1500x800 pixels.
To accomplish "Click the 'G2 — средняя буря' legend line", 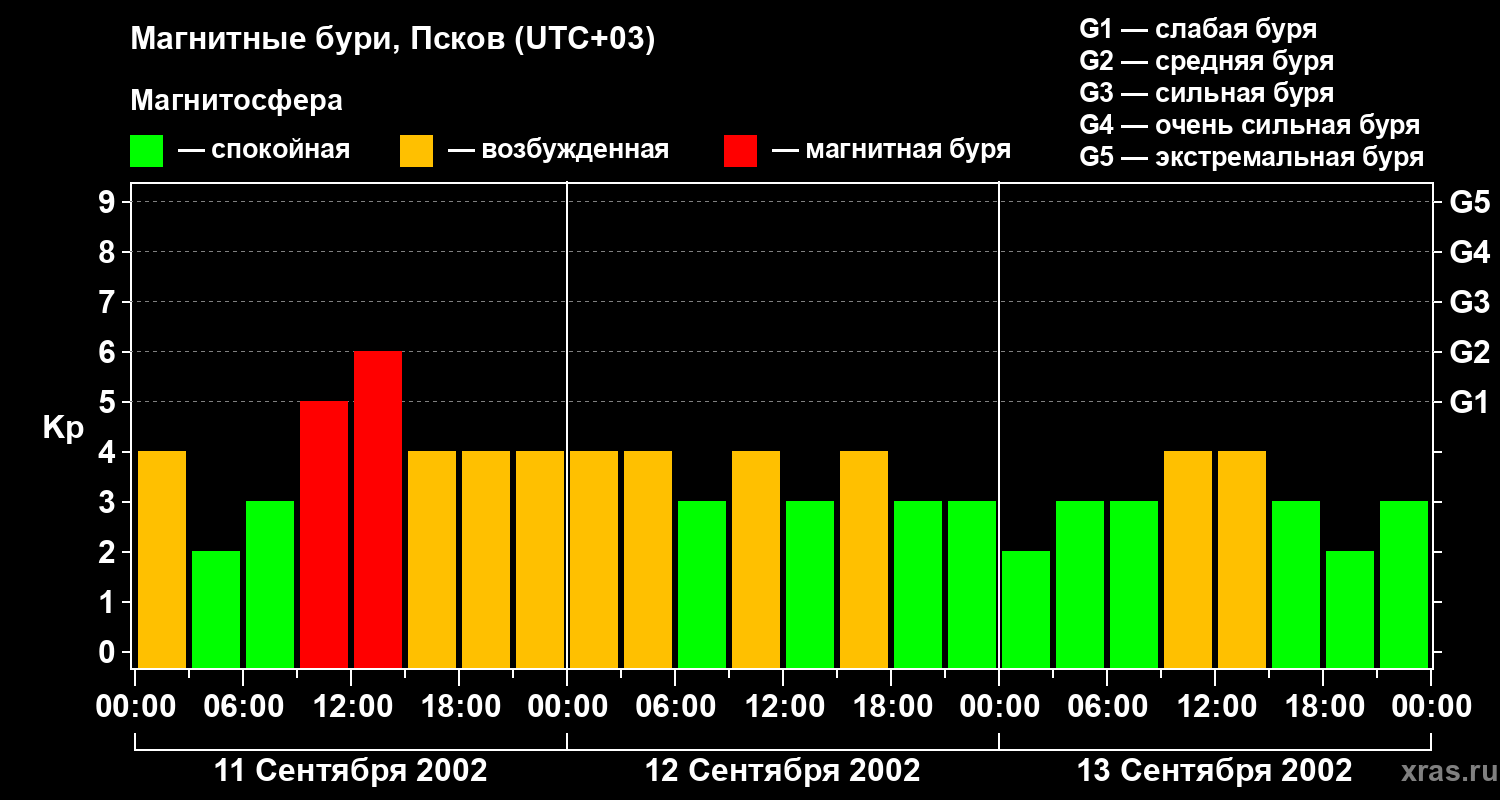I will pos(1206,61).
